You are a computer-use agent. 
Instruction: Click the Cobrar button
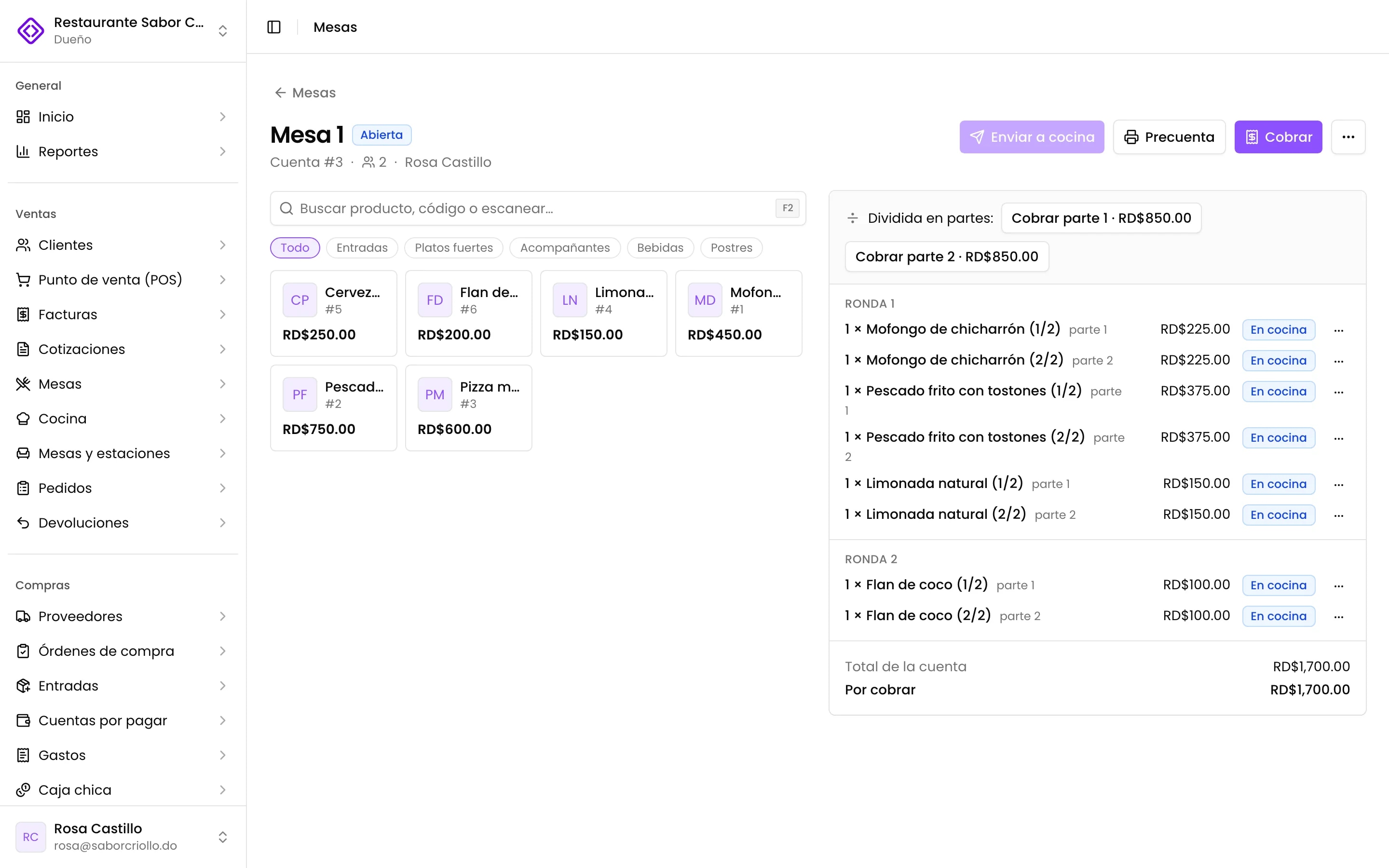pyautogui.click(x=1278, y=136)
